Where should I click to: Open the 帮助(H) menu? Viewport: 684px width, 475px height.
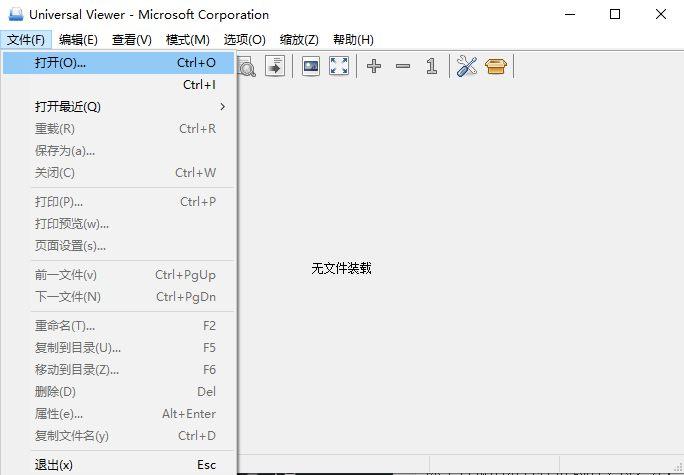[353, 40]
